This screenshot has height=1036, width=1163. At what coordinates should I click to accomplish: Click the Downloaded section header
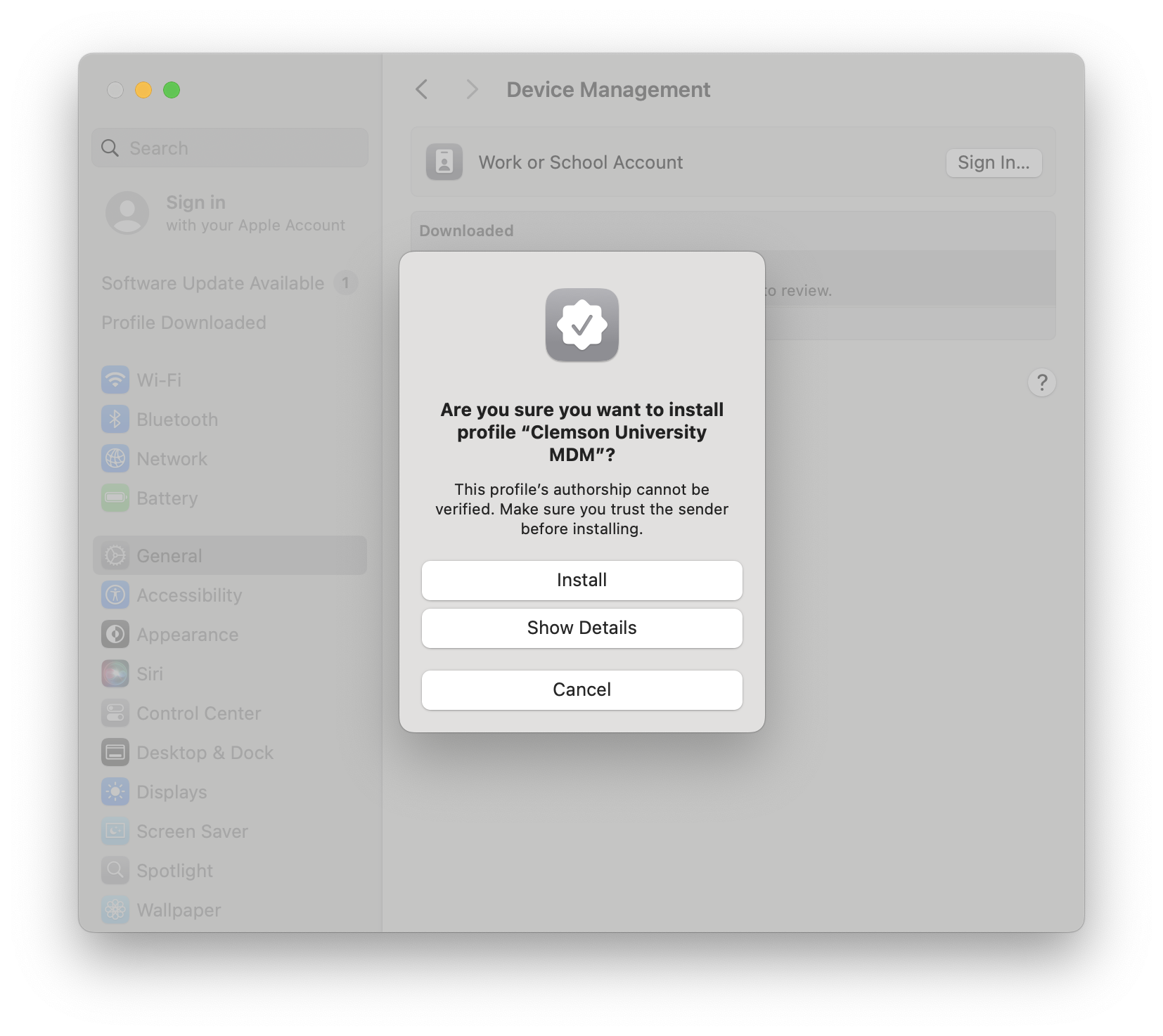coord(466,231)
